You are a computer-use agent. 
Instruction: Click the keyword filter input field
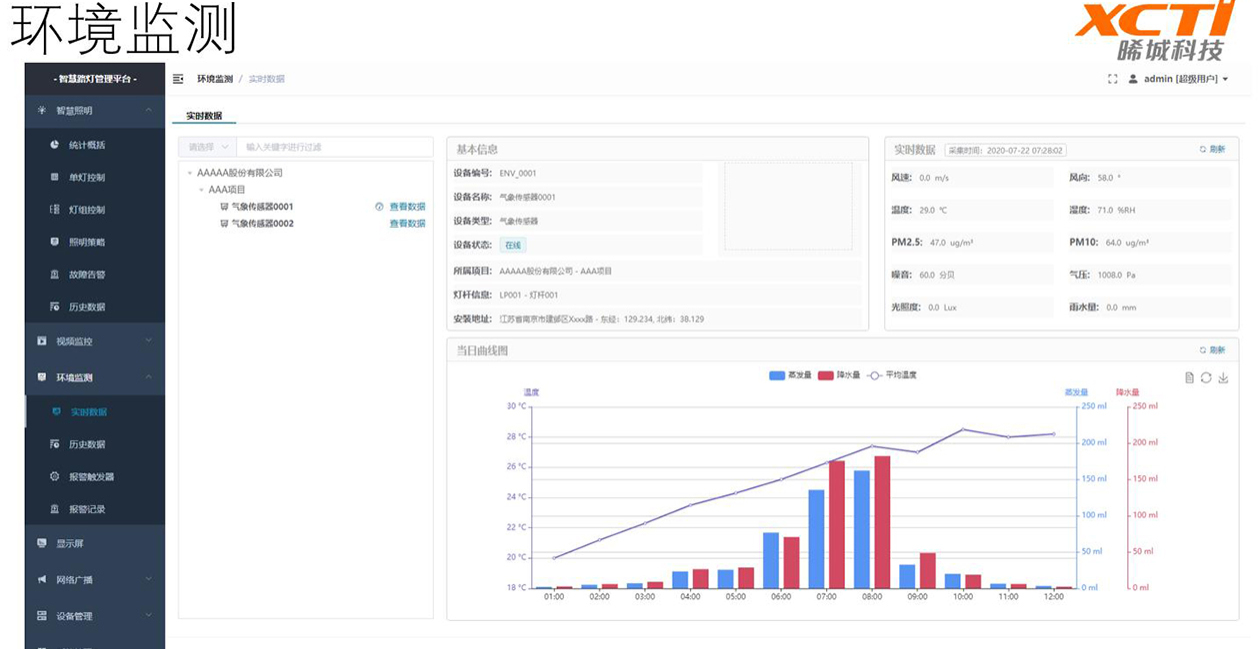tap(335, 147)
